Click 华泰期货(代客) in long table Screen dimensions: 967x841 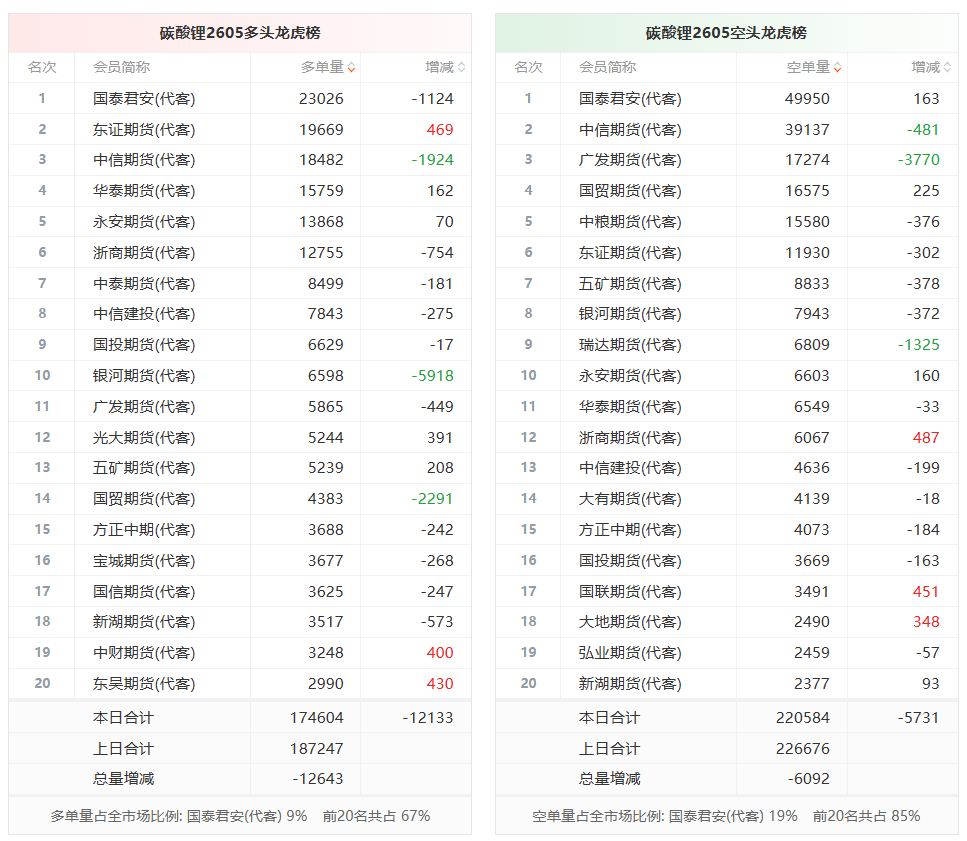coord(144,191)
